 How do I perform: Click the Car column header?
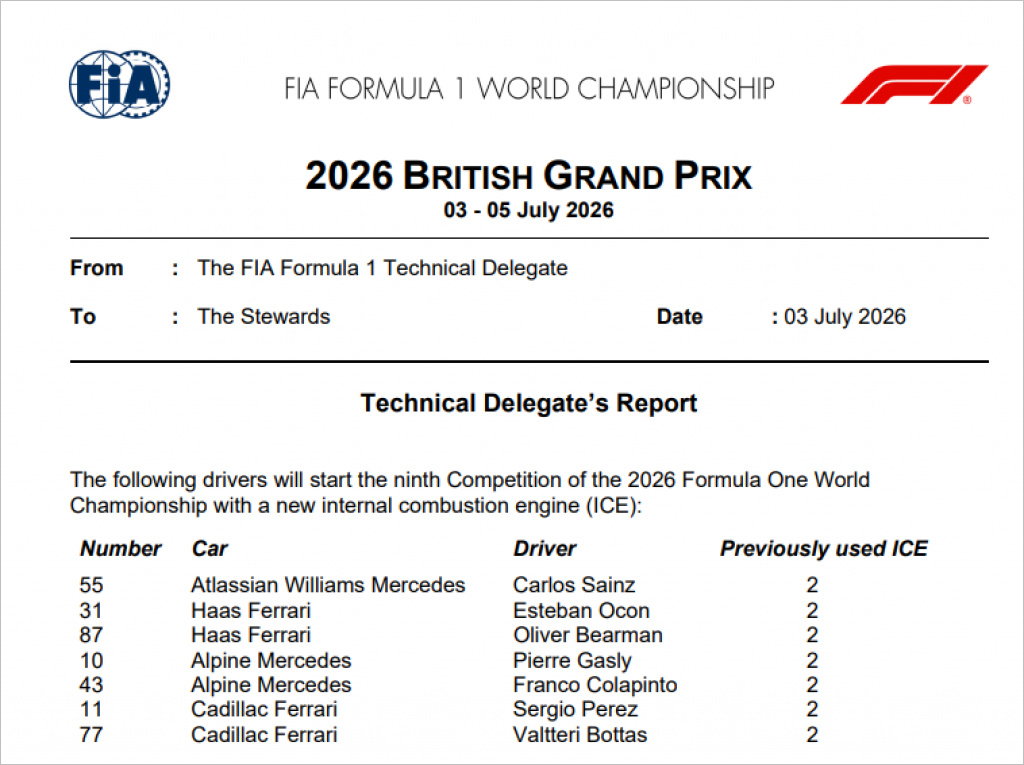pos(209,549)
